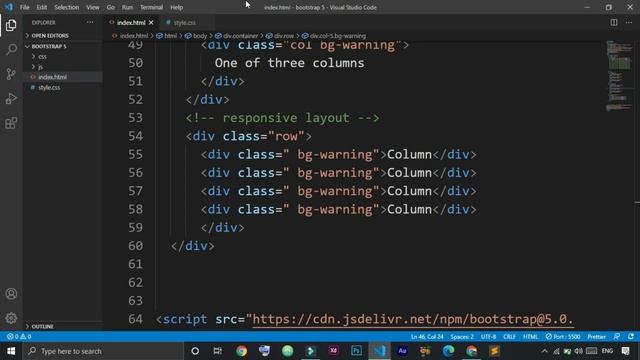The height and width of the screenshot is (360, 640).
Task: Open the File menu
Action: tap(24, 7)
